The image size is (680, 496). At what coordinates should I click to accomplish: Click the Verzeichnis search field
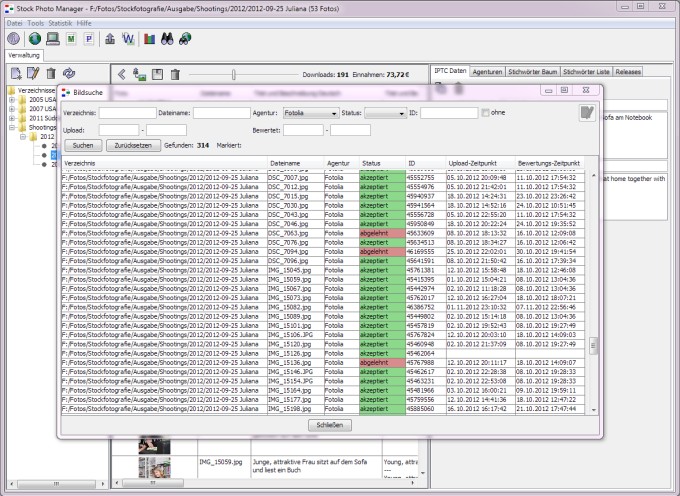click(x=128, y=113)
